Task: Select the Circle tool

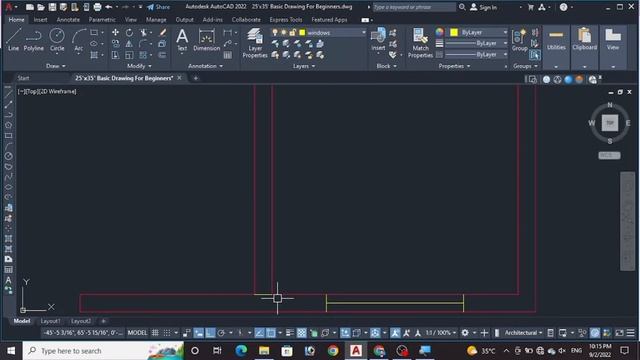Action: click(57, 40)
